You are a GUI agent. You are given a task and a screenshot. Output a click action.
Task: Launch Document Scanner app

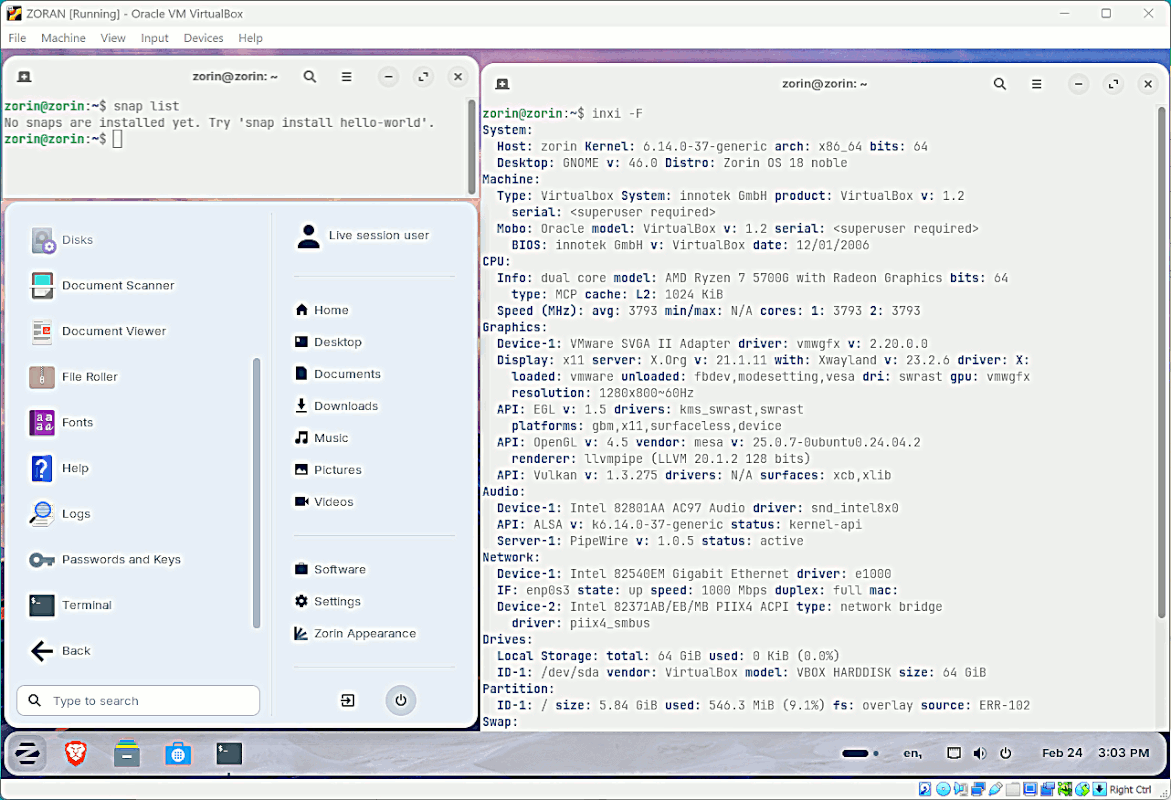tap(102, 285)
